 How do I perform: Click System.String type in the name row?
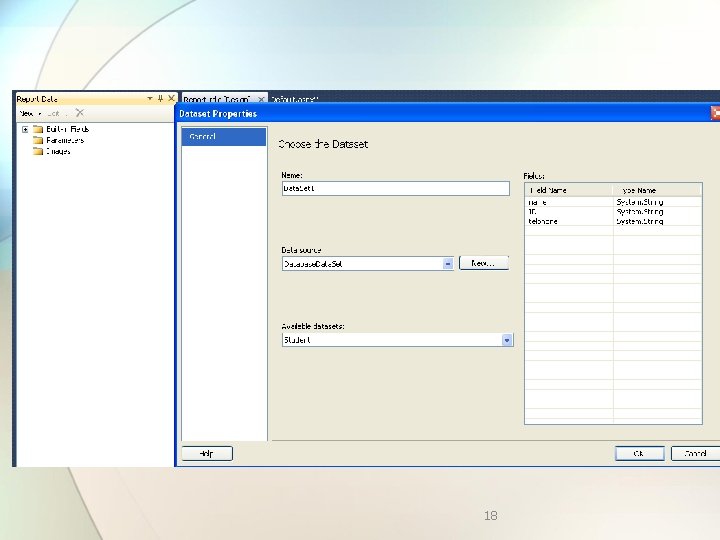coord(640,202)
